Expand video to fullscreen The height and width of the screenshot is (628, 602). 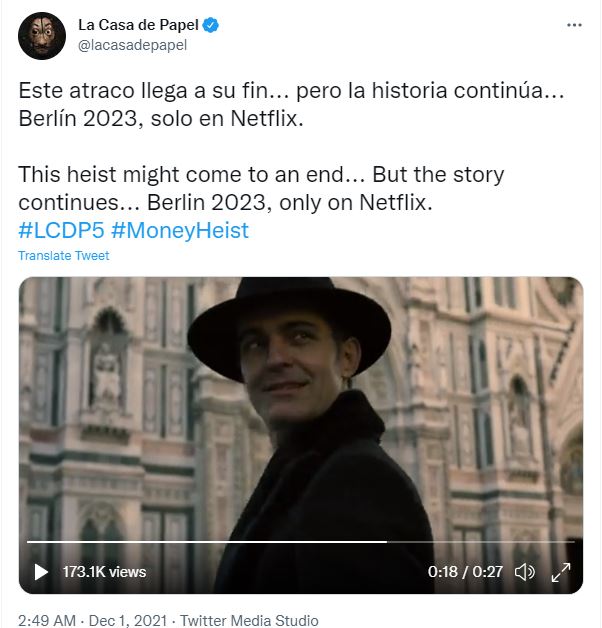(561, 572)
